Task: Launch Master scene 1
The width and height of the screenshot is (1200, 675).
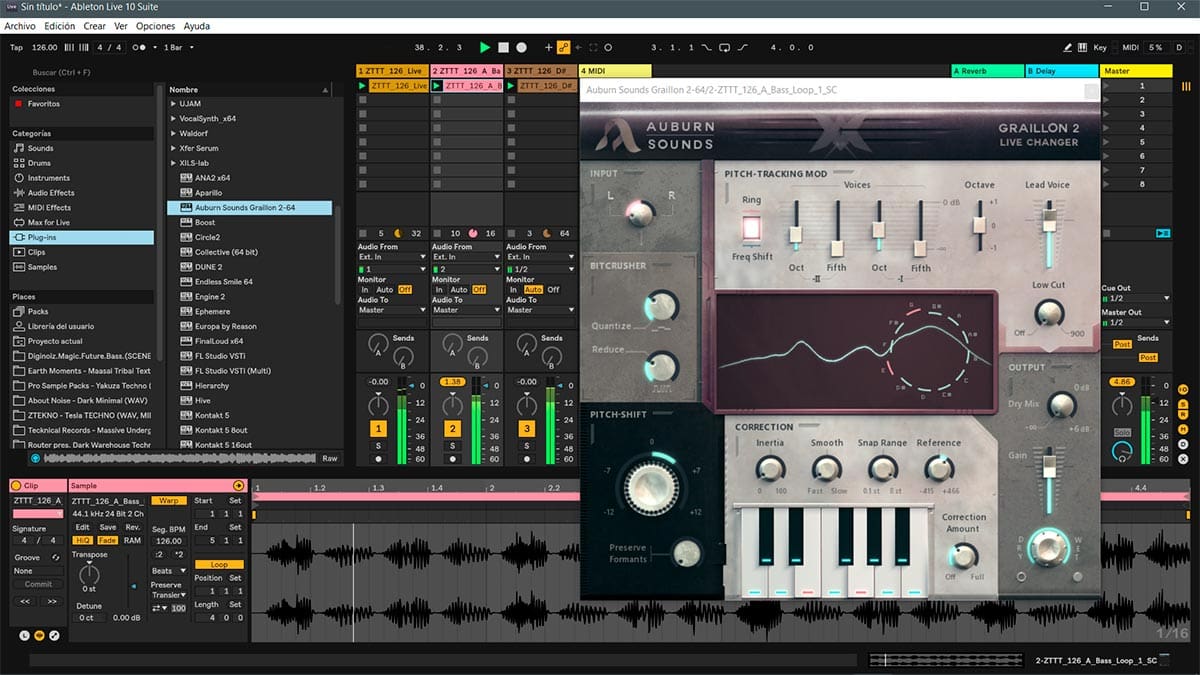Action: (x=1106, y=86)
